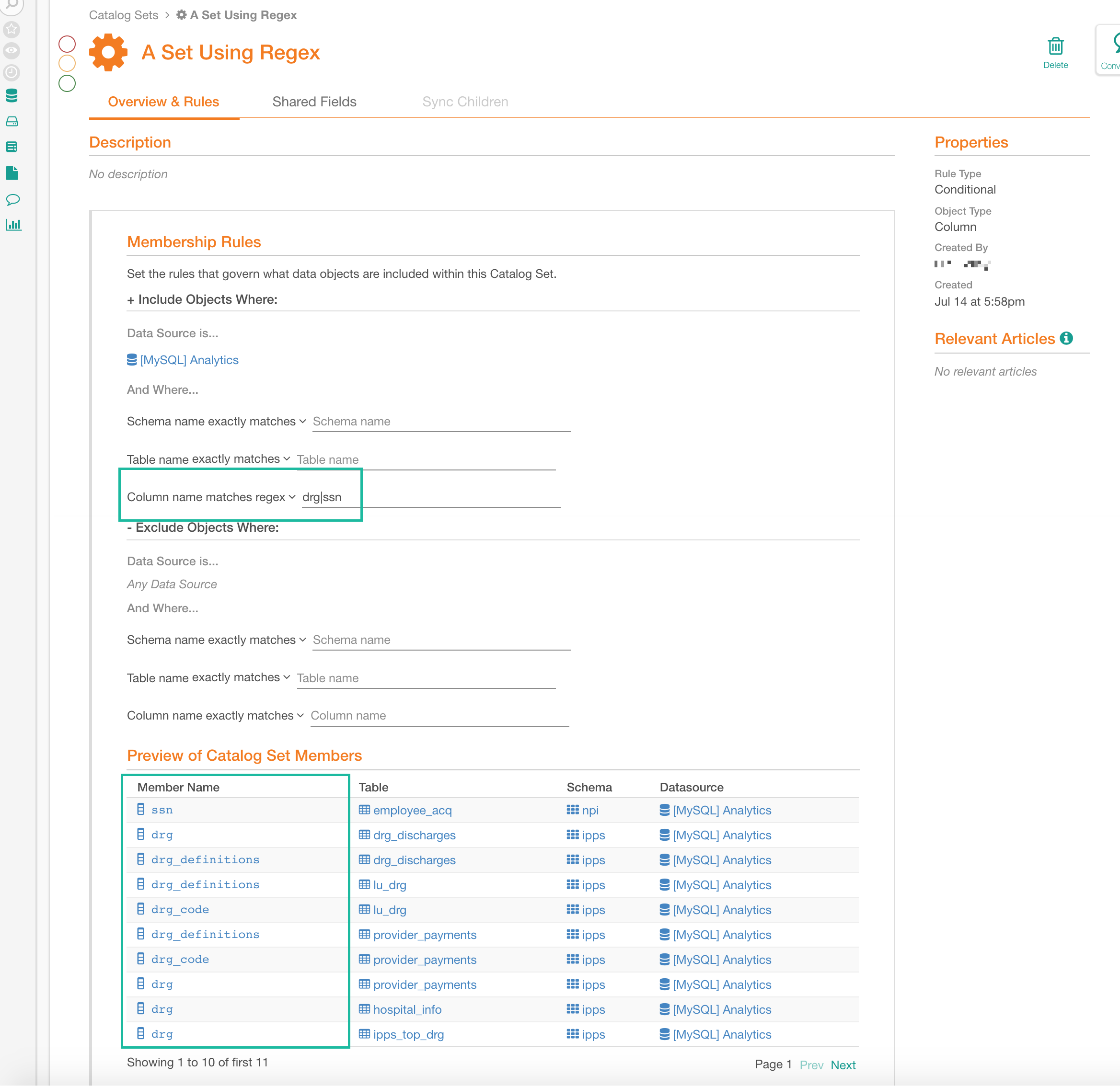The height and width of the screenshot is (1087, 1120).
Task: Open the ipps_top_drg table link
Action: 408,1034
